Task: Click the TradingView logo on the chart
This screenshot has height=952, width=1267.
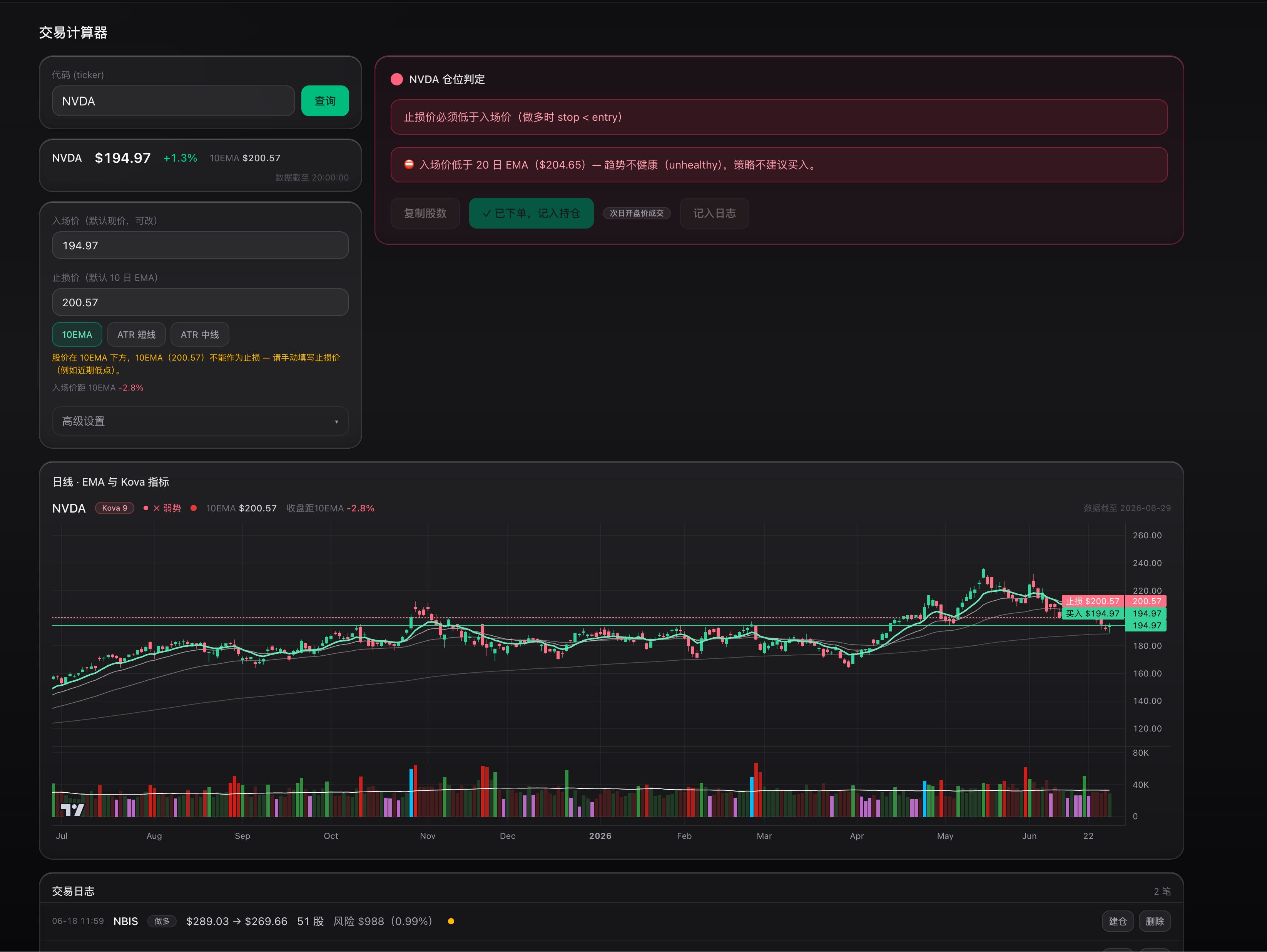Action: [73, 810]
